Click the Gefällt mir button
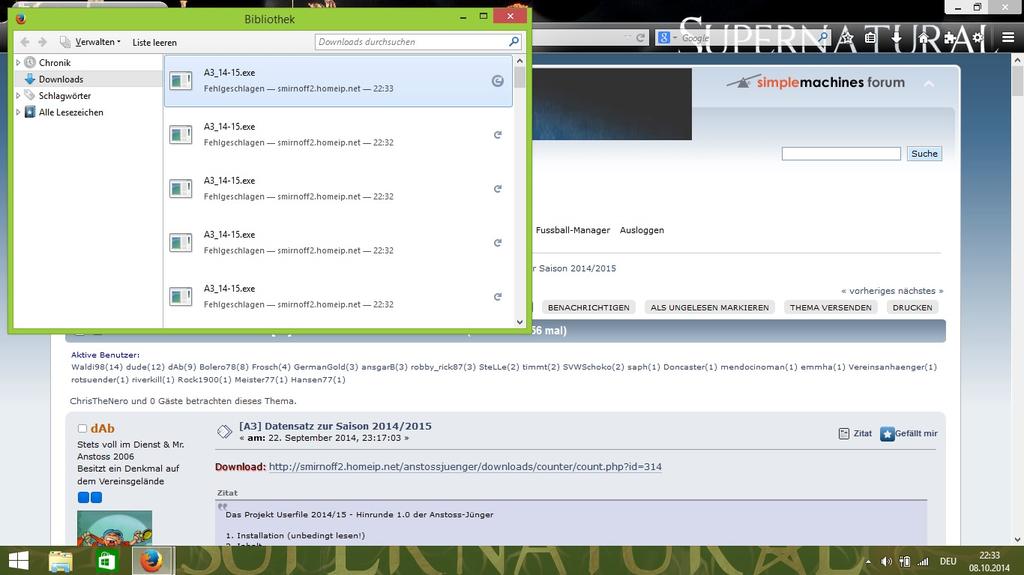Viewport: 1024px width, 575px height. (908, 434)
